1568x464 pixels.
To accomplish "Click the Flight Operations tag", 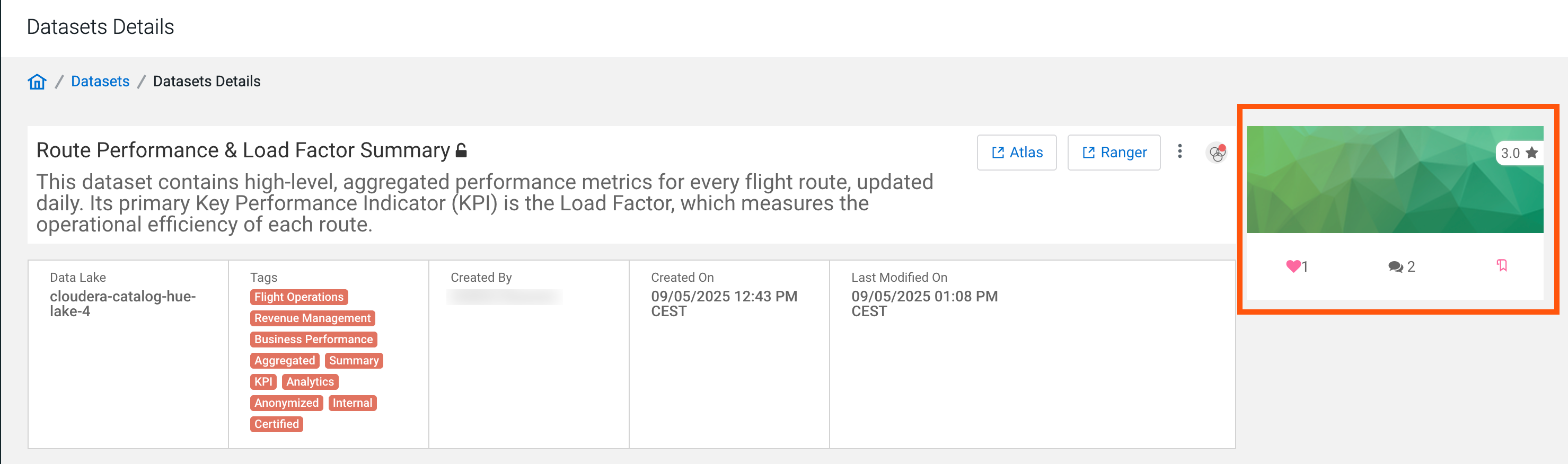I will (x=299, y=297).
